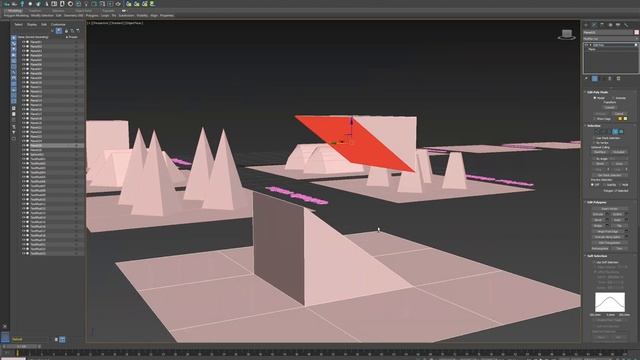
Task: Select Polygon sub-object level icon
Action: (615, 132)
